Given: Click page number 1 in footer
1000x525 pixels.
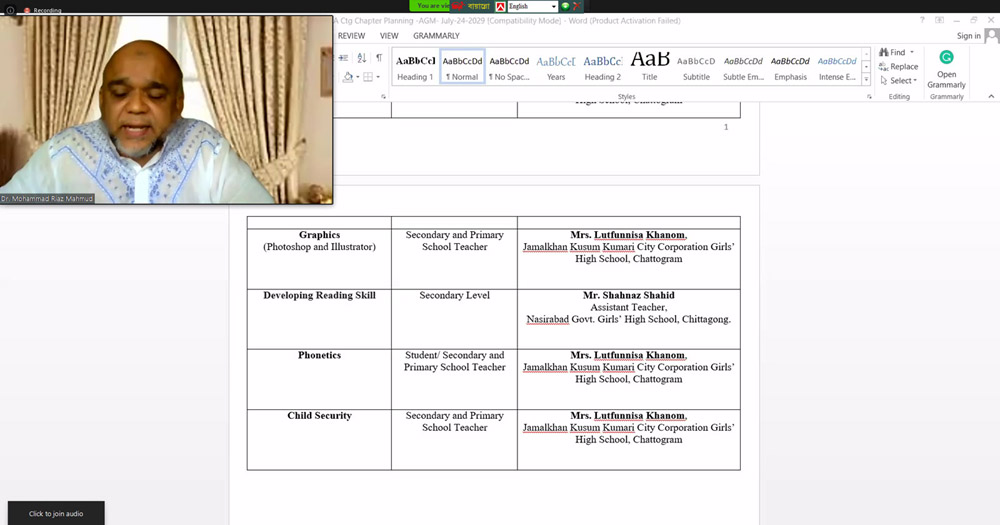Looking at the screenshot, I should coord(726,127).
